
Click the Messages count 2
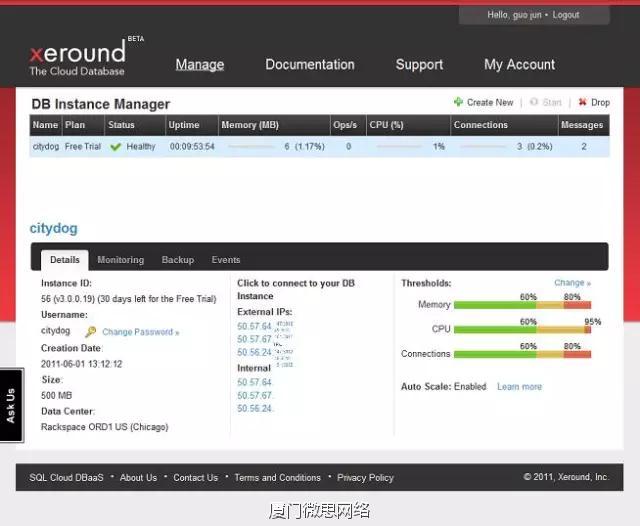(584, 146)
